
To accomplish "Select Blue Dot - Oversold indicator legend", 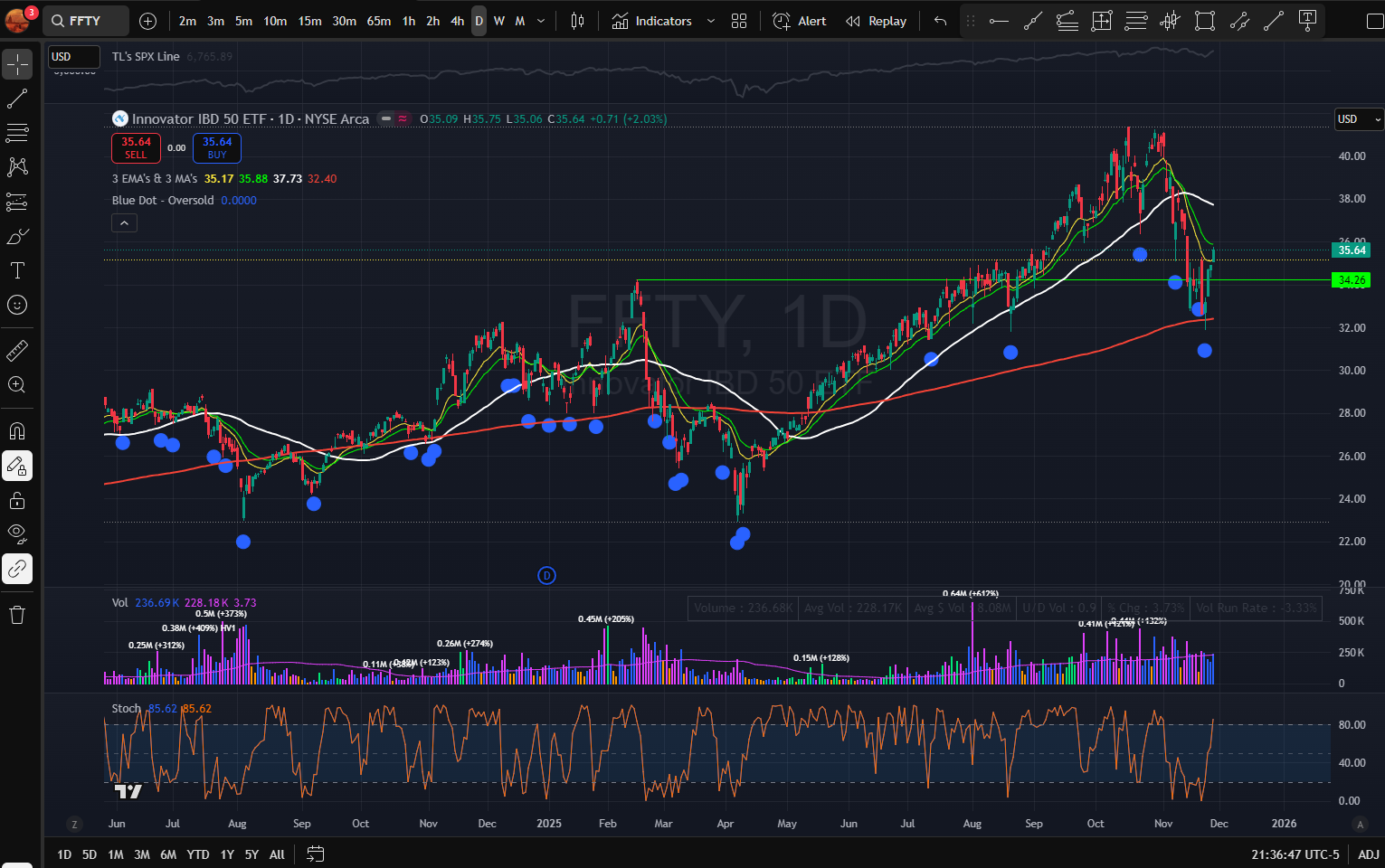I will [x=163, y=200].
